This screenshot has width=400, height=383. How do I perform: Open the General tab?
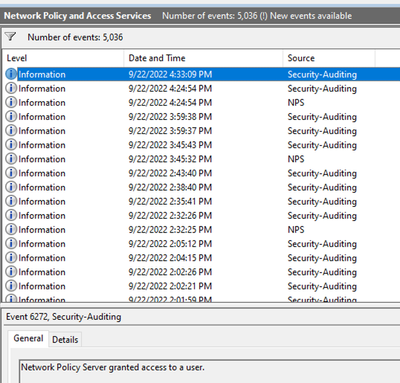[28, 338]
